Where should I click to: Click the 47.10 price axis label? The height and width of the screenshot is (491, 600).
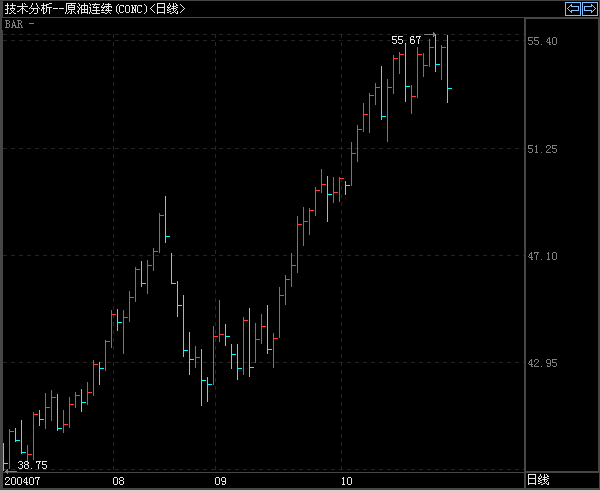542,256
